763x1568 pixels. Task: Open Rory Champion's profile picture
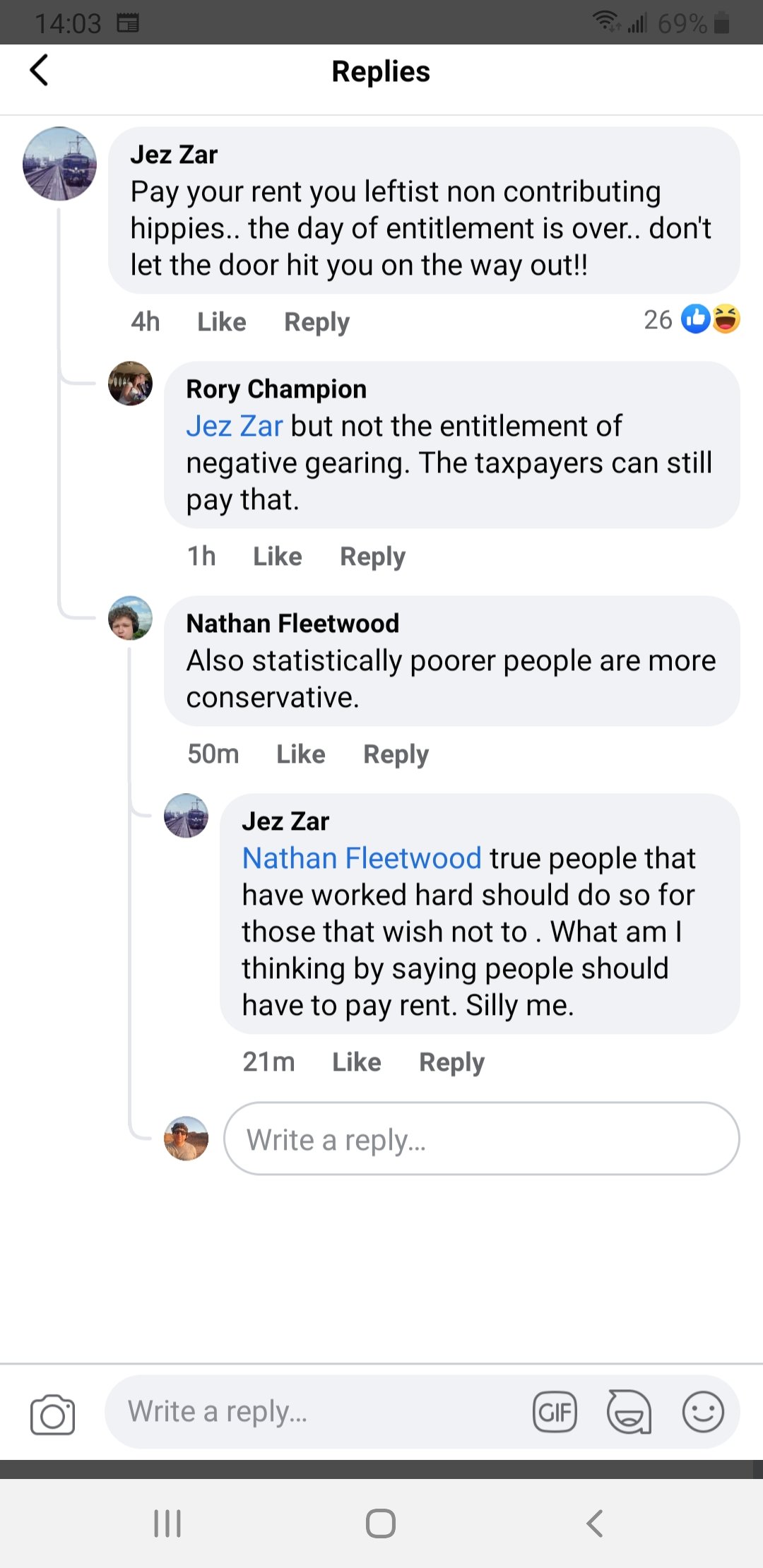[130, 384]
